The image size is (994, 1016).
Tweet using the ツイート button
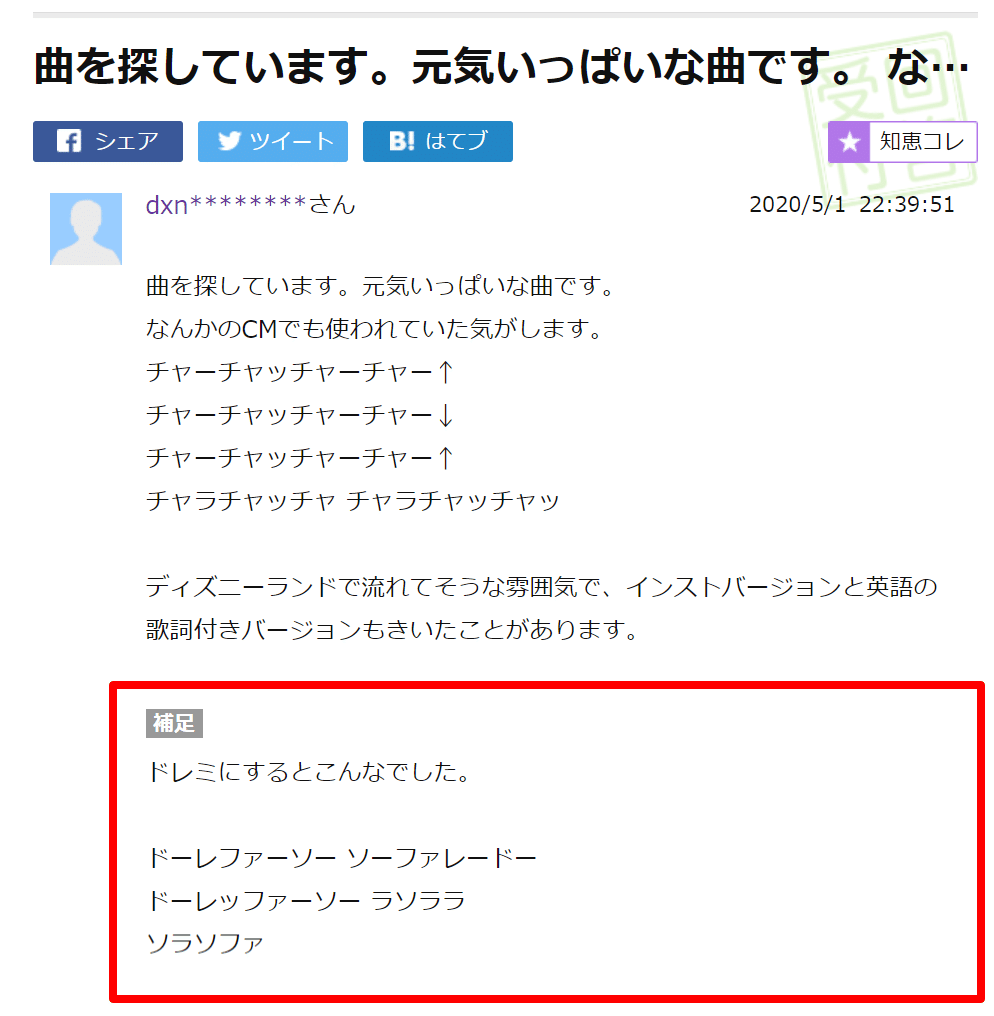pyautogui.click(x=273, y=141)
